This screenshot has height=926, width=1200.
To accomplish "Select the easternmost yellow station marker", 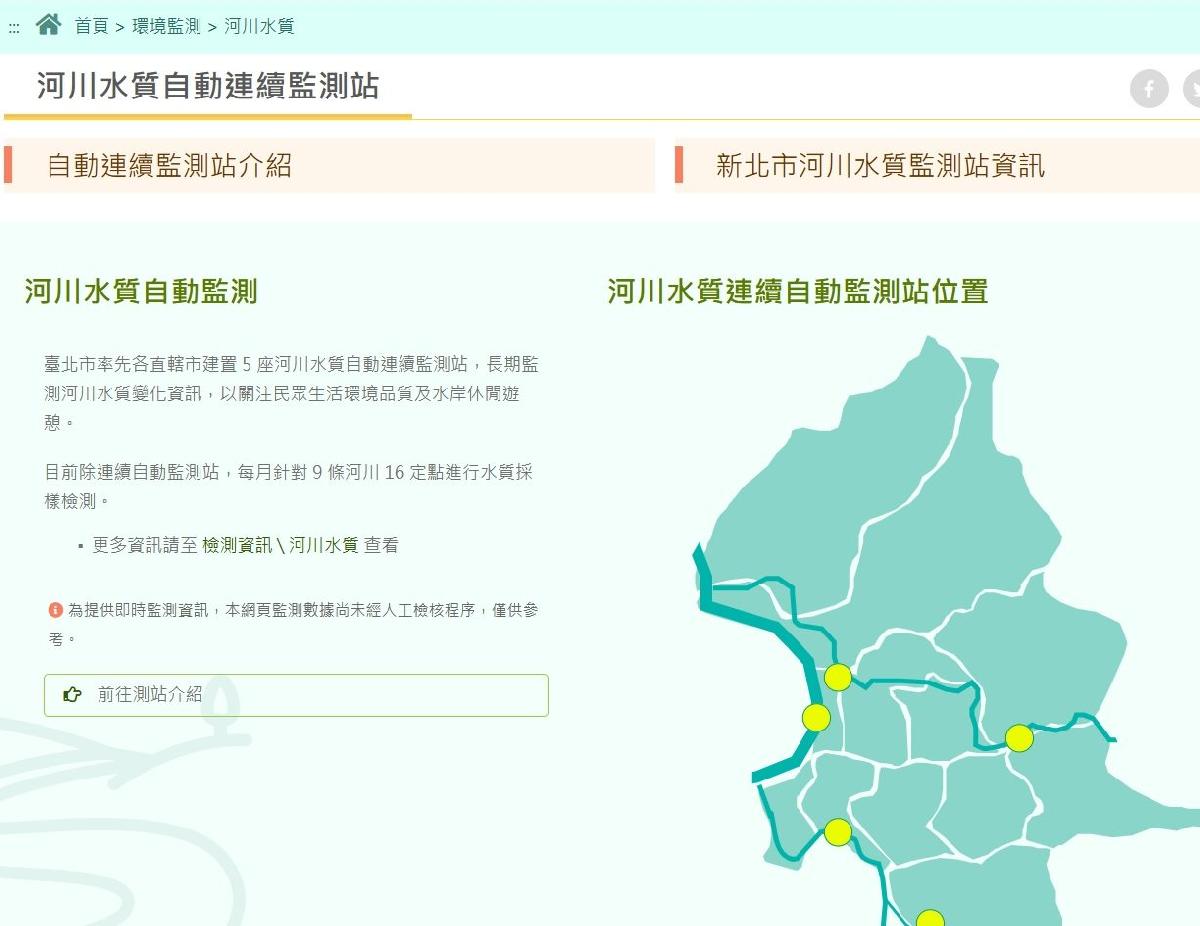I will coord(1019,738).
